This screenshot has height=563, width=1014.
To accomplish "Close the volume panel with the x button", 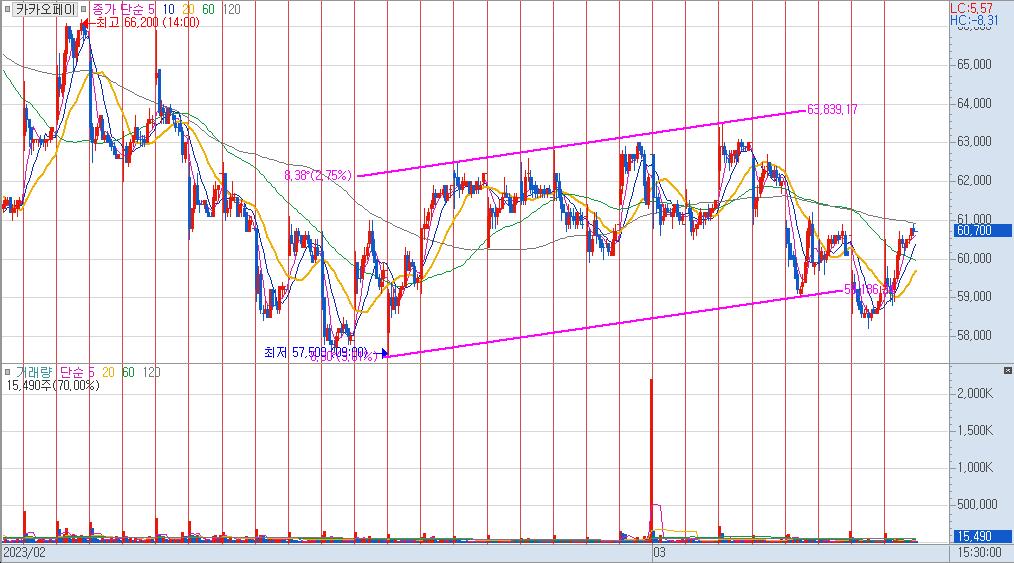I will (1008, 370).
